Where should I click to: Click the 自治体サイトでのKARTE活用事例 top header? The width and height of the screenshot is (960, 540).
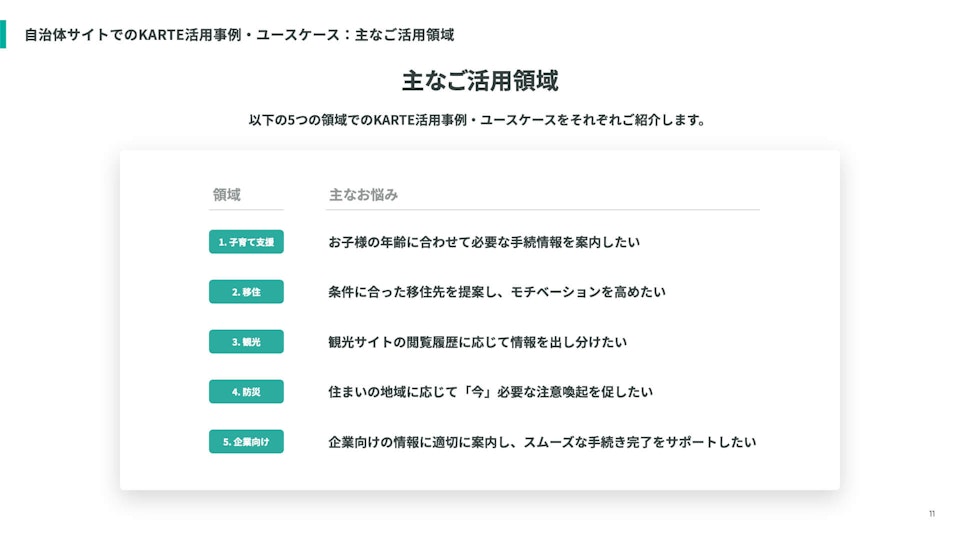pos(239,35)
